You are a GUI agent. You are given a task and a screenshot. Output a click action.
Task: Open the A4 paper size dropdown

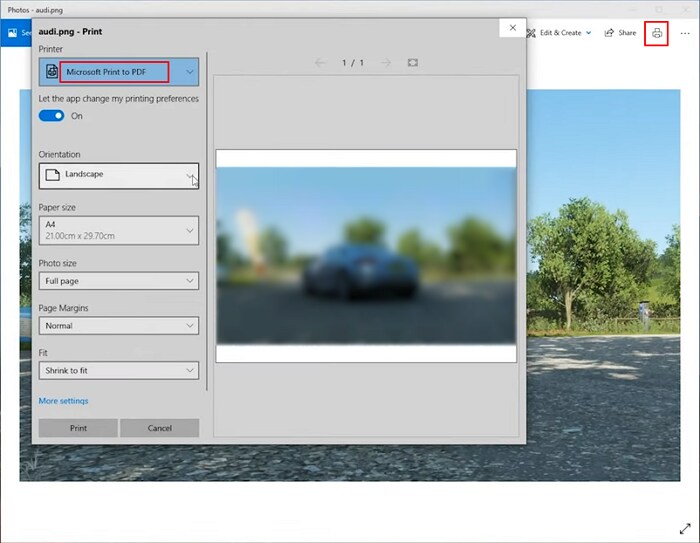click(x=119, y=230)
